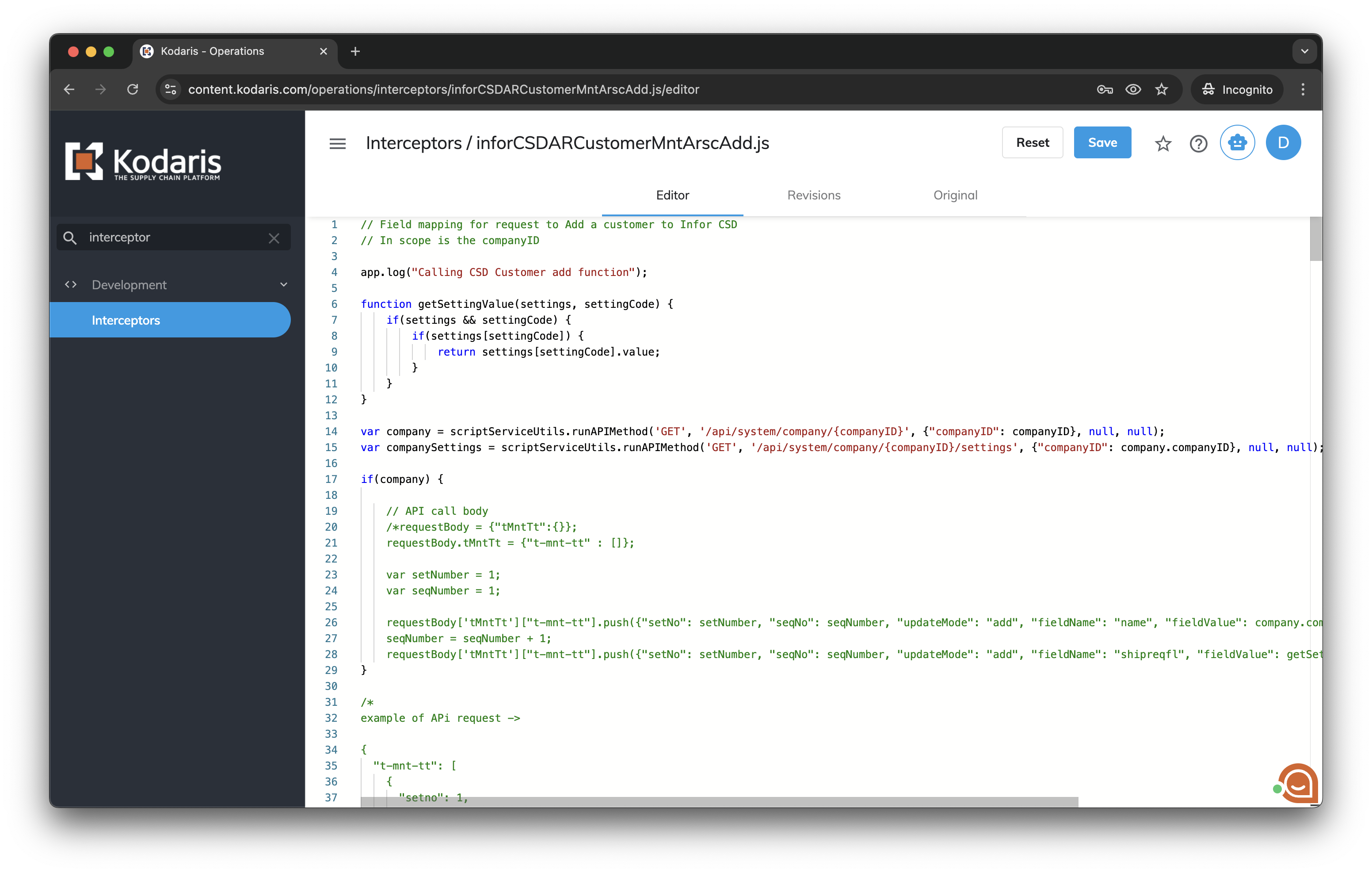1372x873 pixels.
Task: Go back in browser history
Action: (69, 89)
